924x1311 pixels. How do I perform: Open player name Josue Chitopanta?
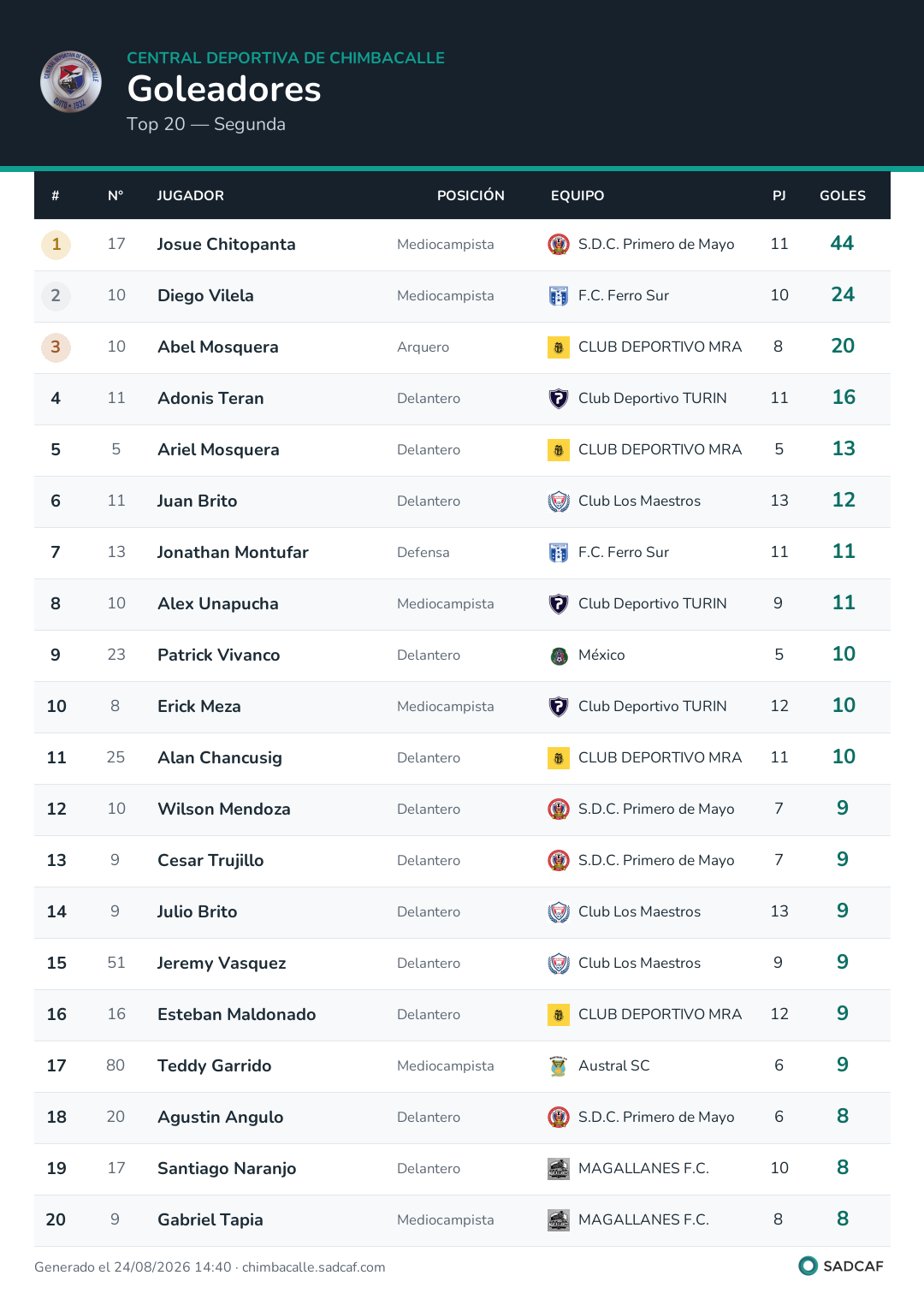click(227, 245)
